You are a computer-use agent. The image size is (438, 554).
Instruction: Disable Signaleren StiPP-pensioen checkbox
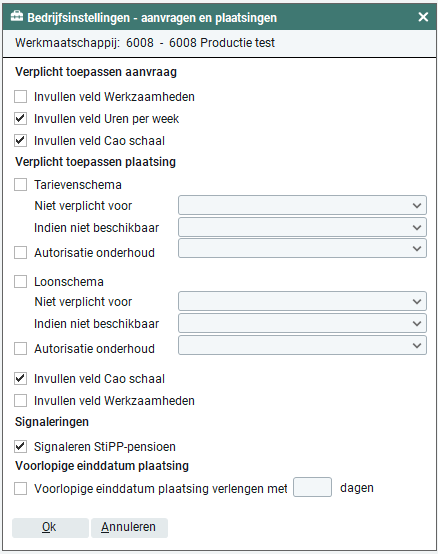click(x=20, y=447)
